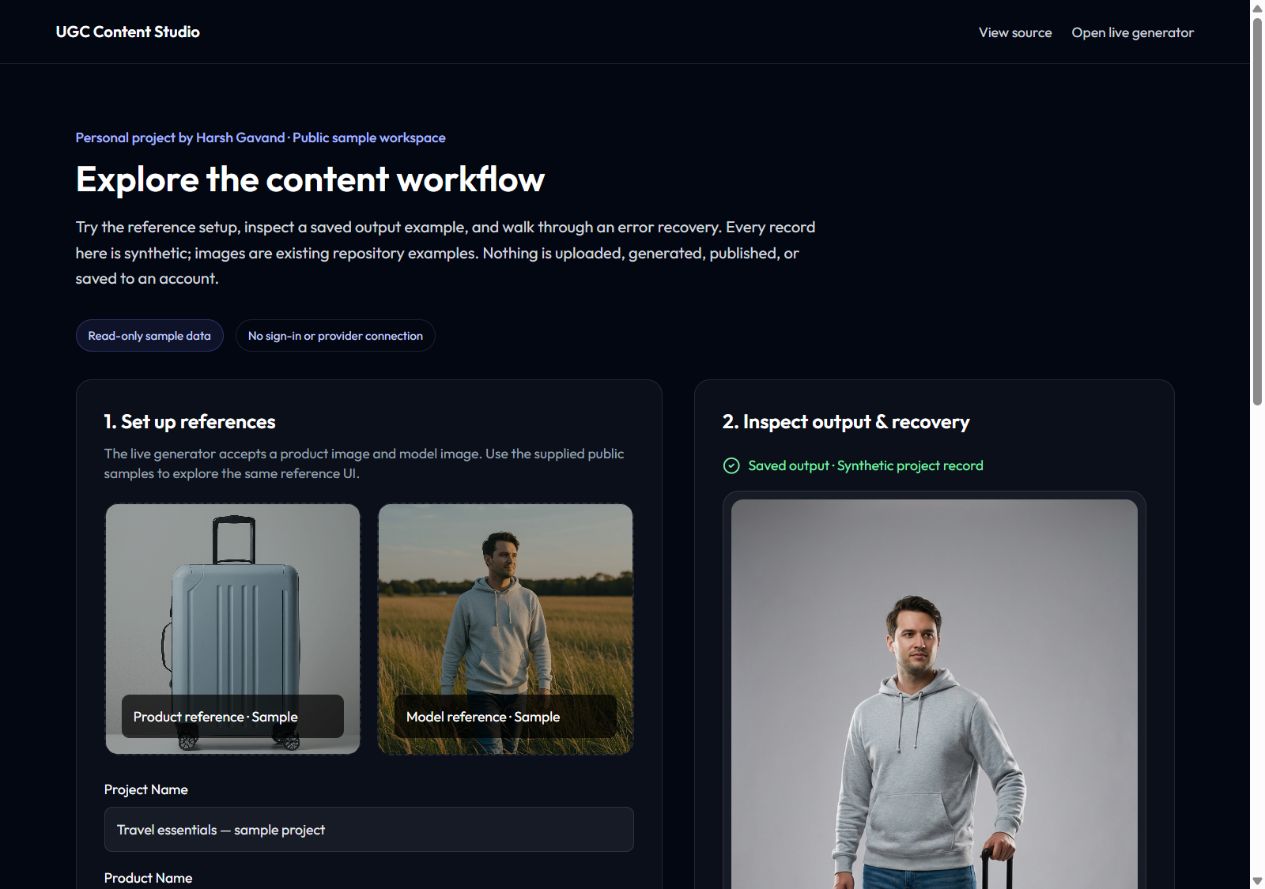The image size is (1265, 889).
Task: Click the 'Personal project by Harsh Gavand' text line
Action: pos(261,138)
